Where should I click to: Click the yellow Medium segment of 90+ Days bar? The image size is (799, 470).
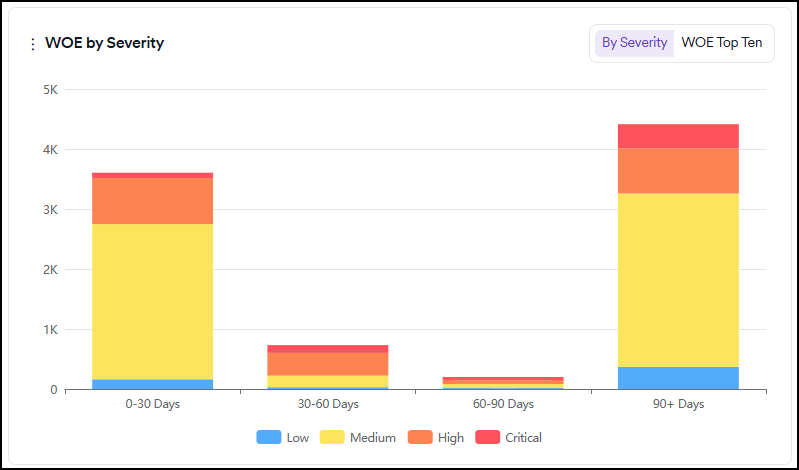678,280
